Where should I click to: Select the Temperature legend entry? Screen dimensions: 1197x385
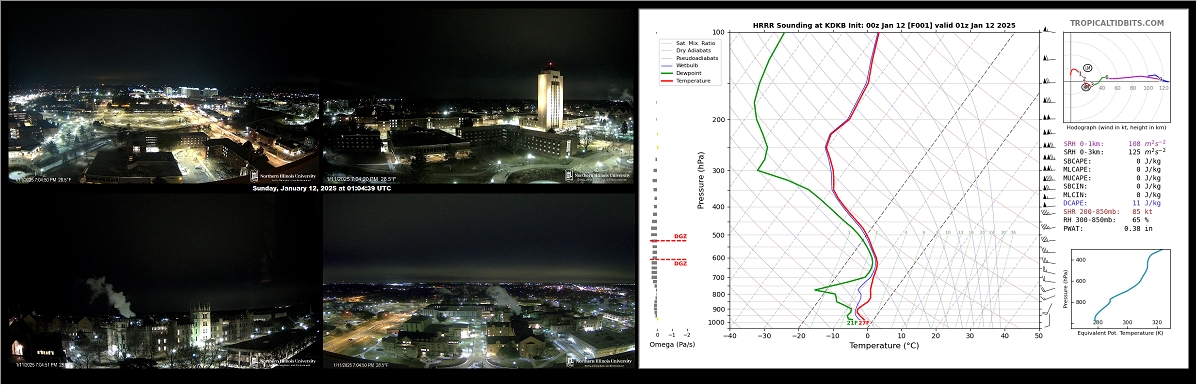(x=686, y=81)
